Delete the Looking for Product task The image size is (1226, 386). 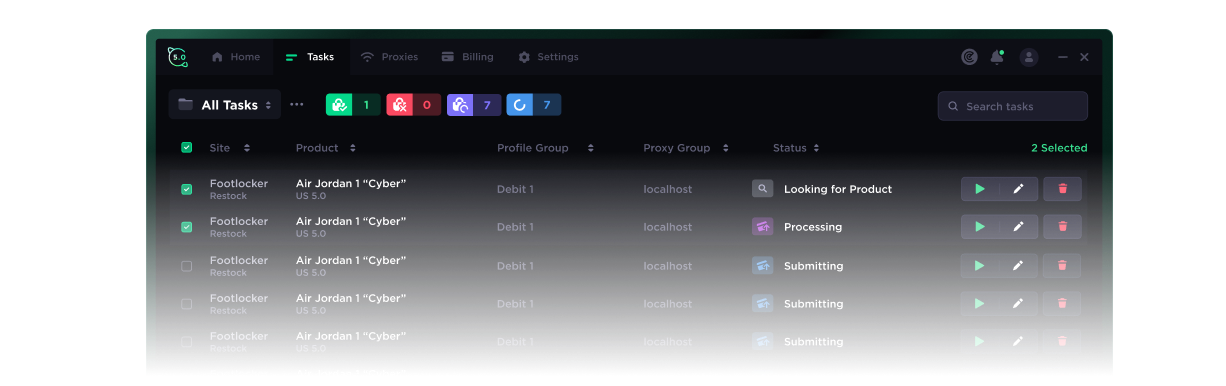[1062, 189]
